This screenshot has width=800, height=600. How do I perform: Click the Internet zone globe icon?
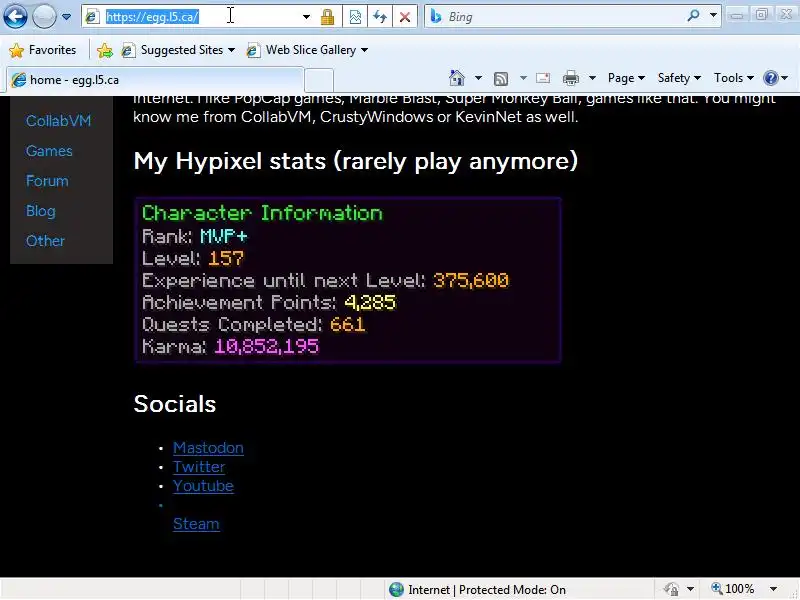[x=396, y=590]
